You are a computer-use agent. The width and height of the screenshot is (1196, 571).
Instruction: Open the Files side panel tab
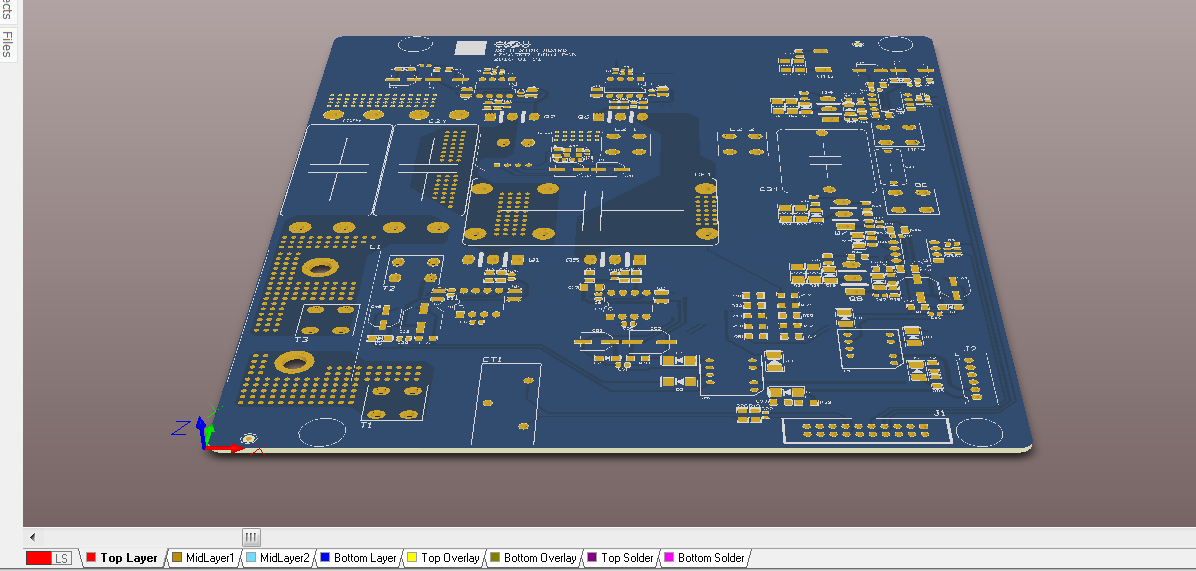coord(8,44)
